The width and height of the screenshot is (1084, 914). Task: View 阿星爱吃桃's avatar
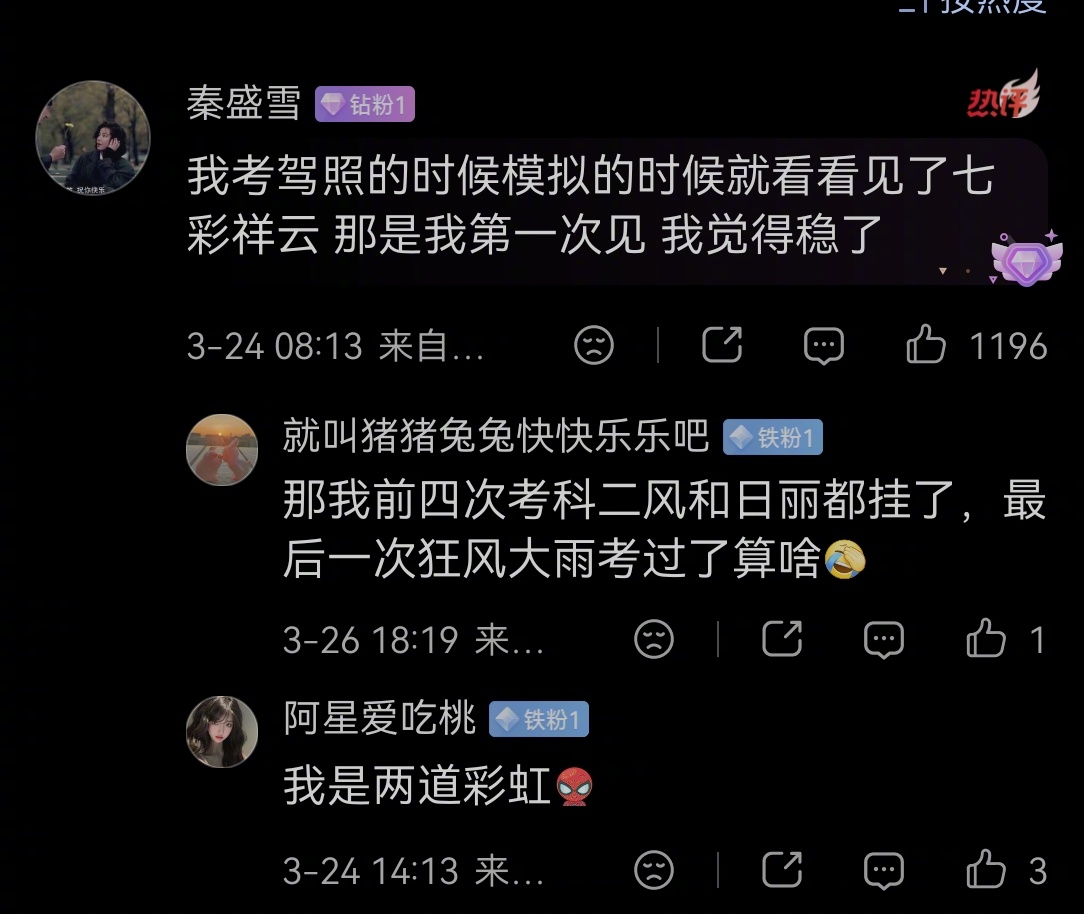(x=222, y=731)
